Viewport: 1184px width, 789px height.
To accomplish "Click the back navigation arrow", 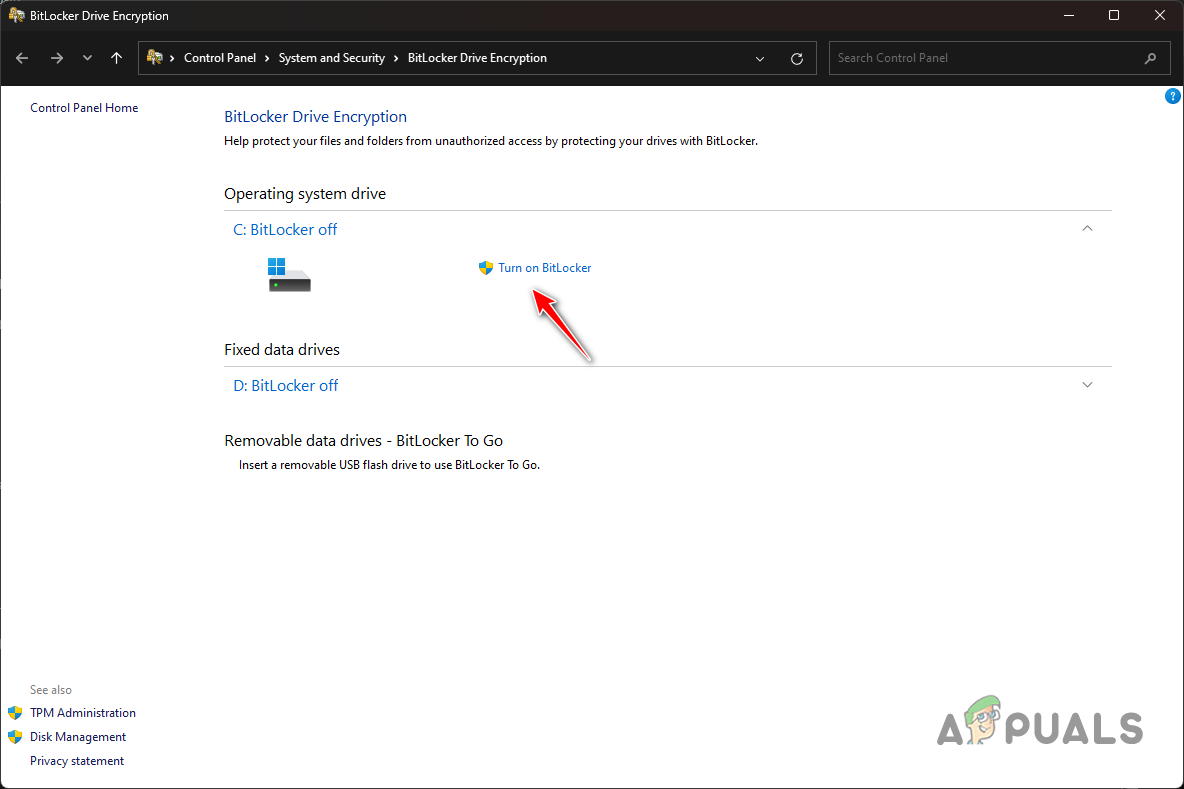I will click(22, 58).
